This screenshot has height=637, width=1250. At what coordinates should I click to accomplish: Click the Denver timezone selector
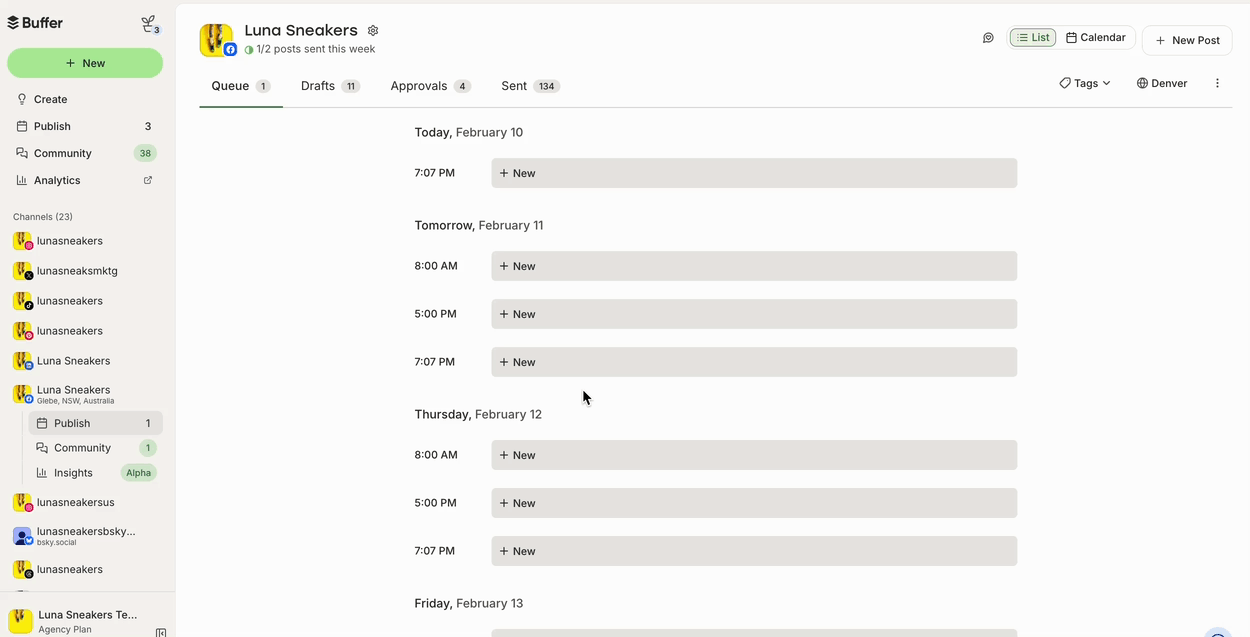tap(1161, 83)
